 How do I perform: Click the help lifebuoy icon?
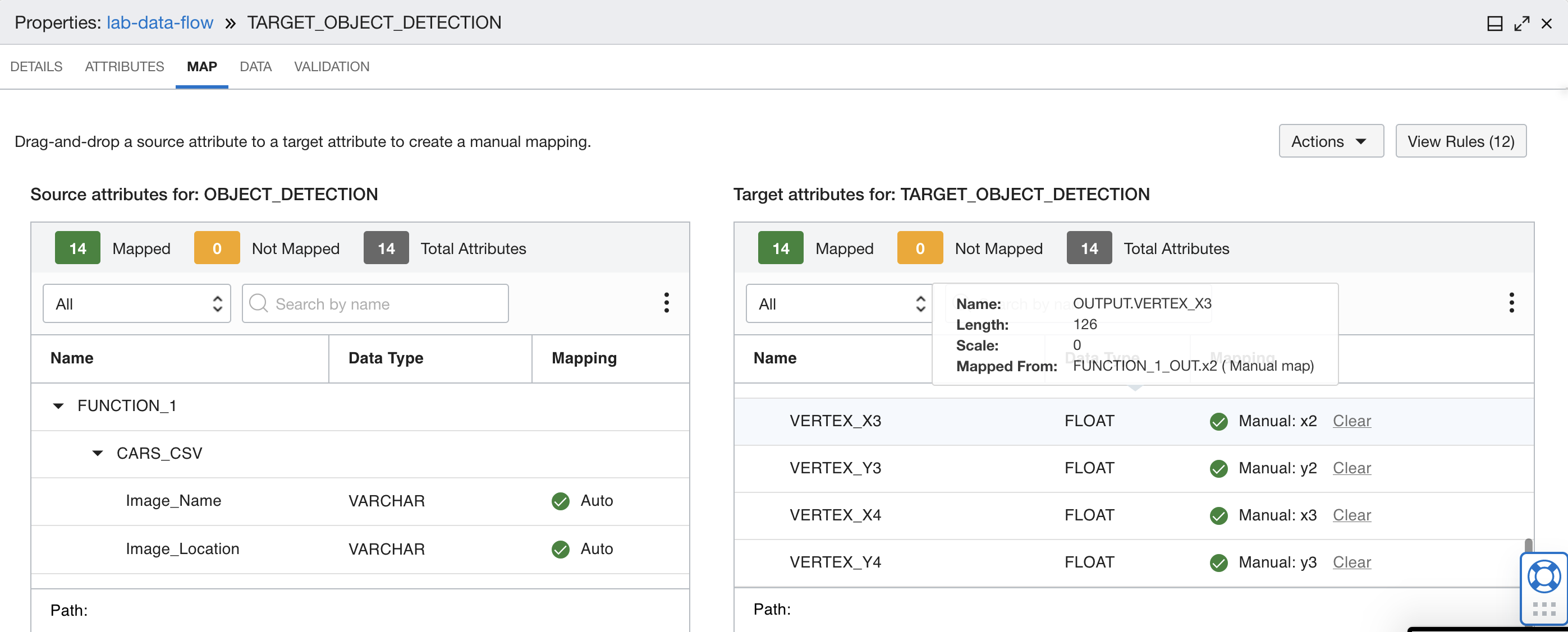[x=1544, y=575]
